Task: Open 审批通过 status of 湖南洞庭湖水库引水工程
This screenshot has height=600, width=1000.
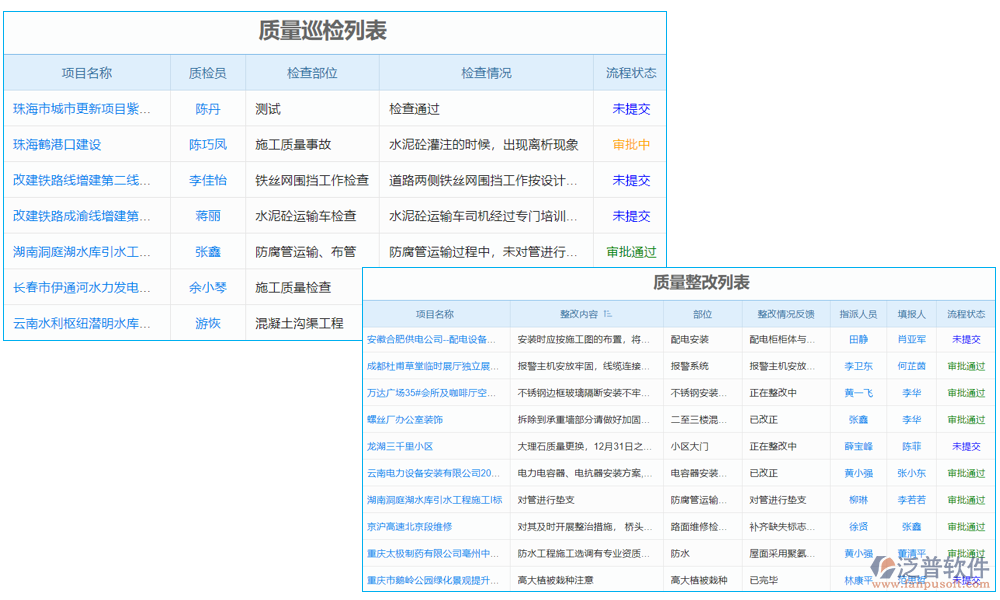Action: [630, 252]
